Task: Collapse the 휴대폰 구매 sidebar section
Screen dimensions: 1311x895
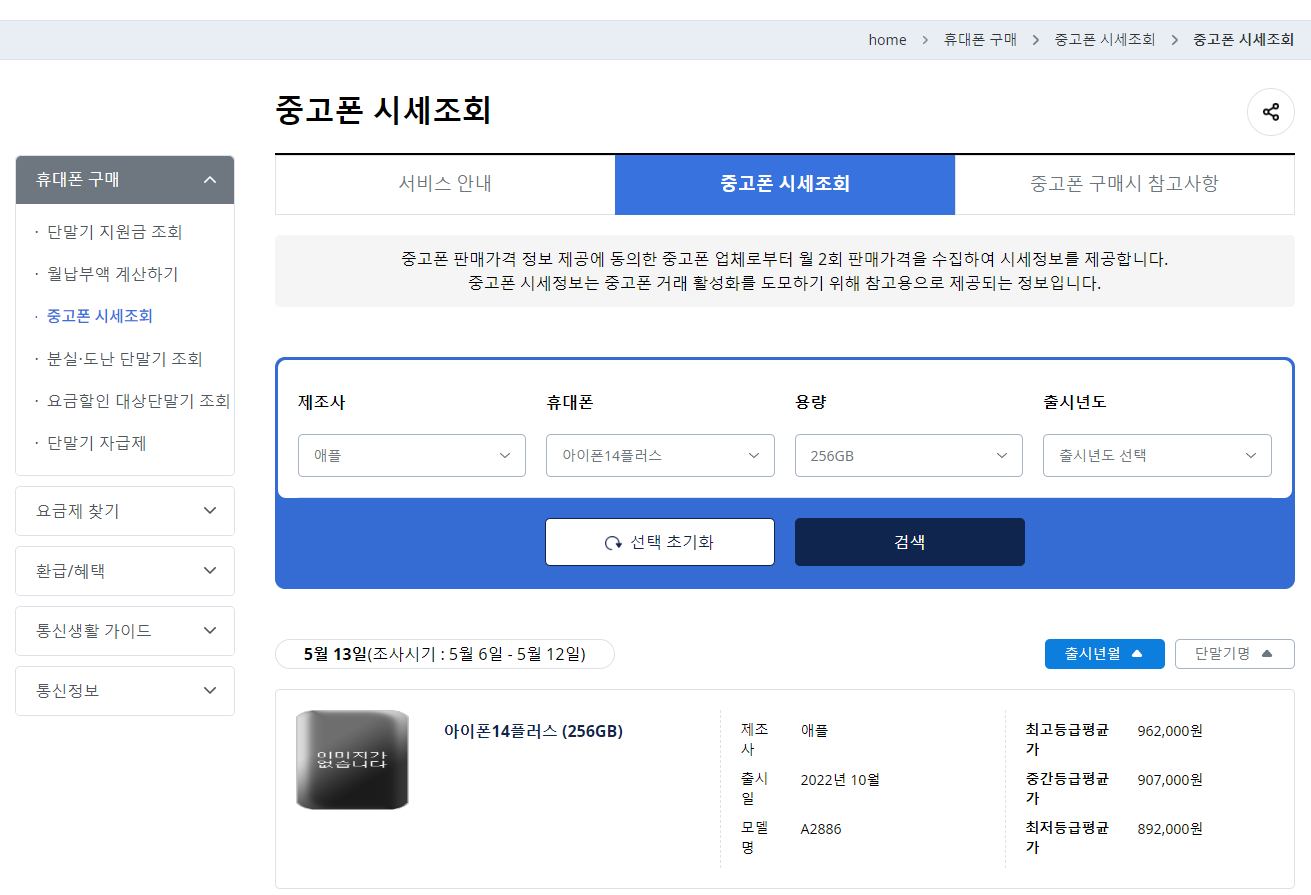Action: (125, 180)
